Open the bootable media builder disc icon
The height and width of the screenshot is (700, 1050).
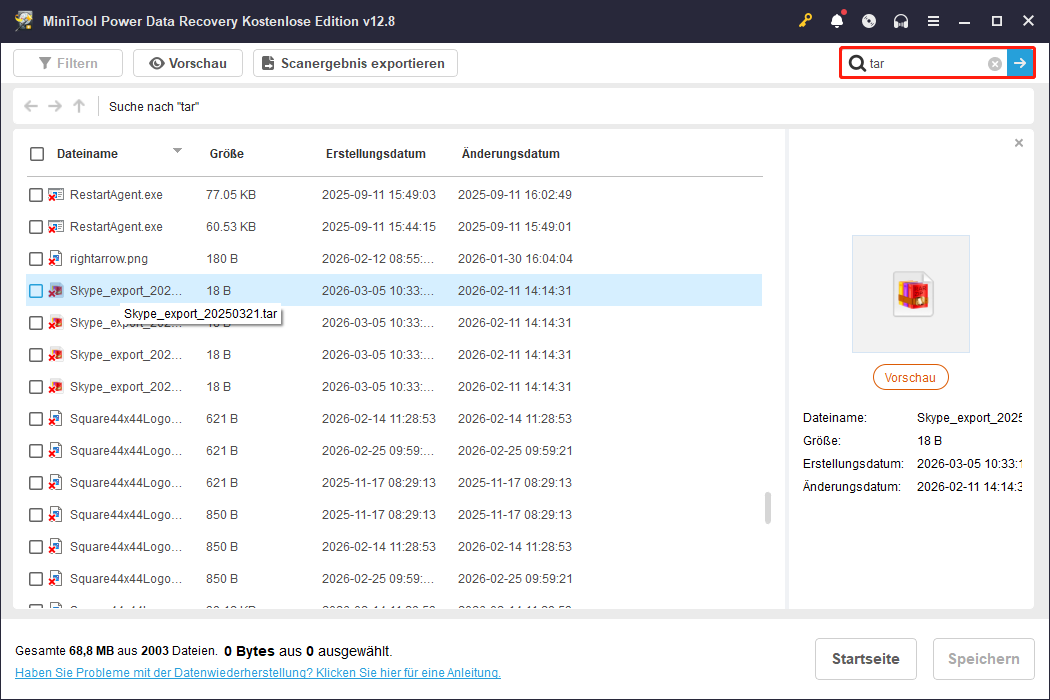coord(869,20)
